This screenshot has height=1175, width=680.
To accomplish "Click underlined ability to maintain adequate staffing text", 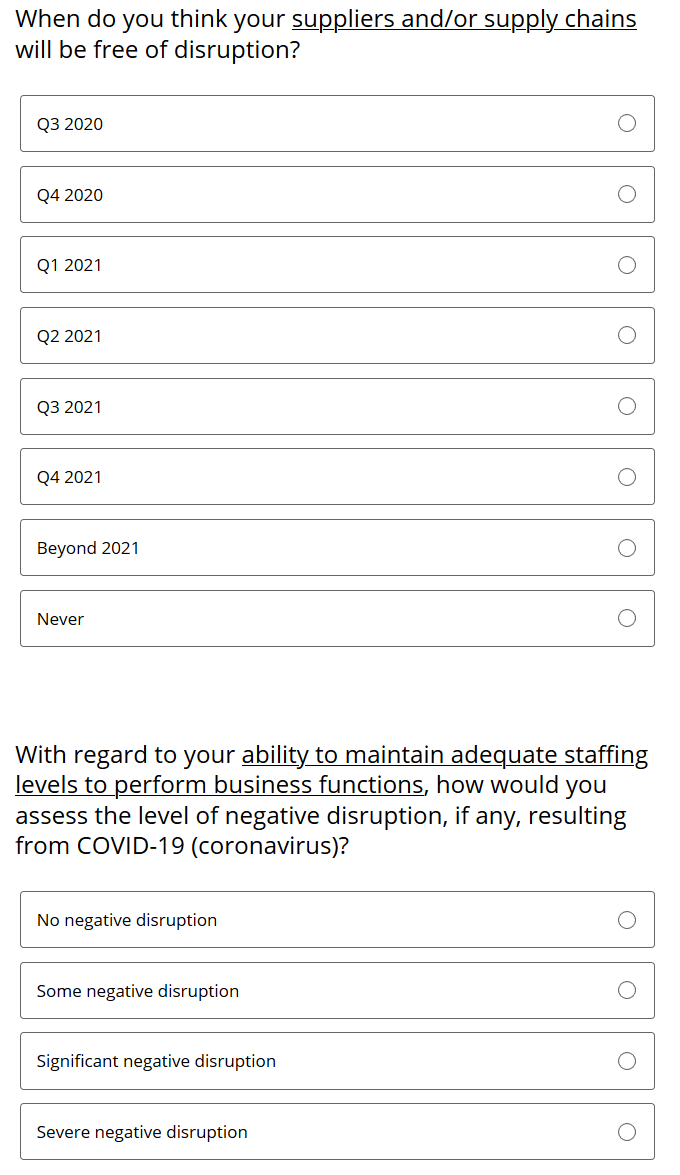I will click(x=445, y=755).
